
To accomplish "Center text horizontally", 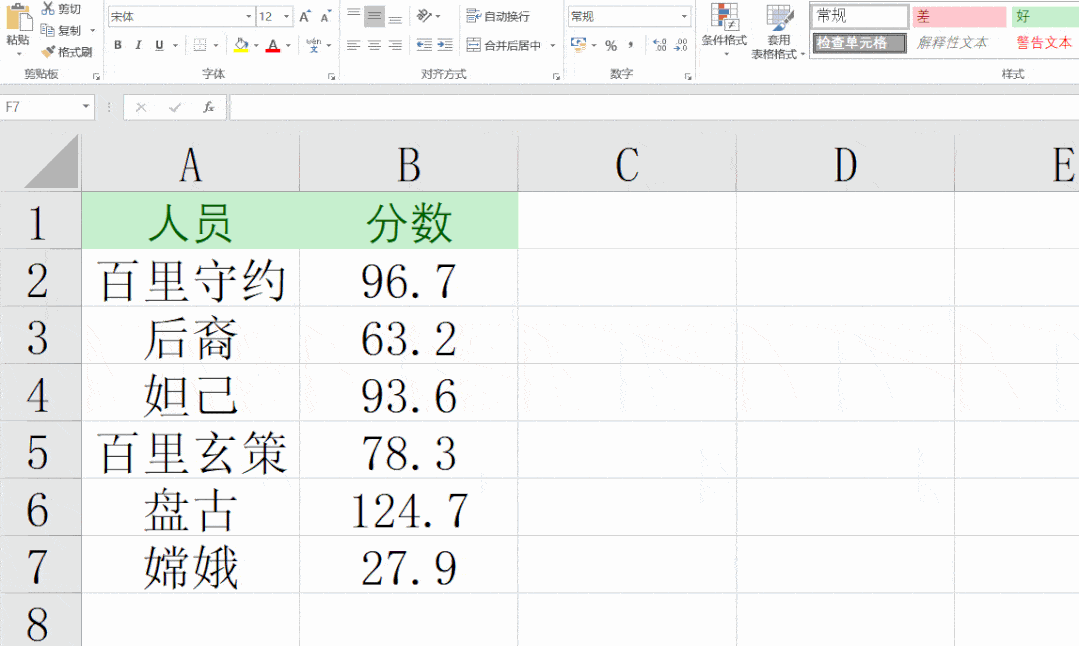I will pos(374,45).
